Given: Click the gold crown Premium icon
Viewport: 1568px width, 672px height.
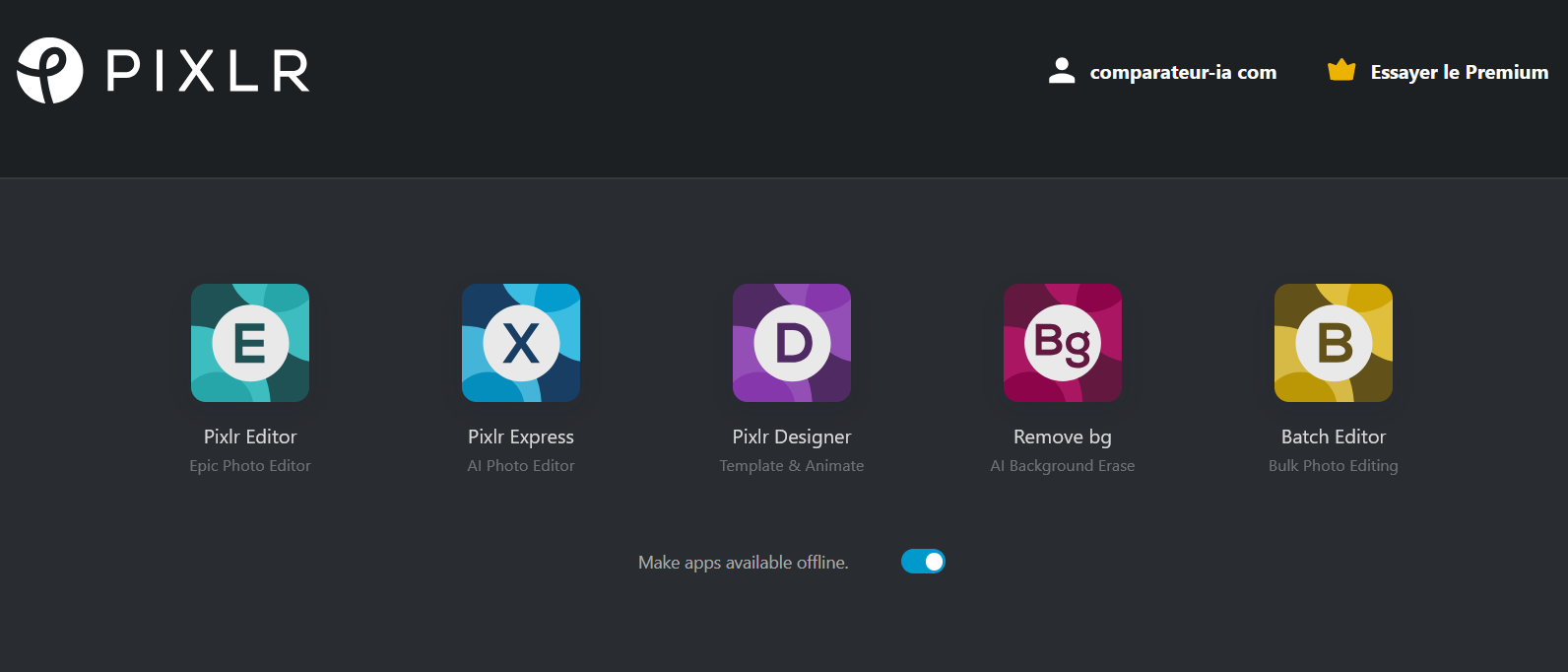Looking at the screenshot, I should coord(1341,71).
